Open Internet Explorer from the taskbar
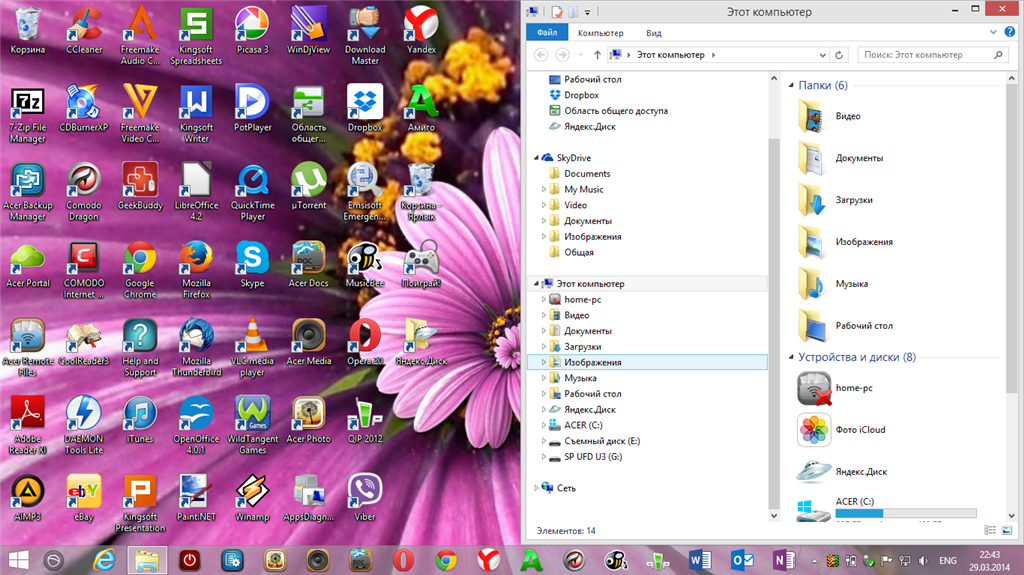Image resolution: width=1024 pixels, height=575 pixels. tap(104, 560)
